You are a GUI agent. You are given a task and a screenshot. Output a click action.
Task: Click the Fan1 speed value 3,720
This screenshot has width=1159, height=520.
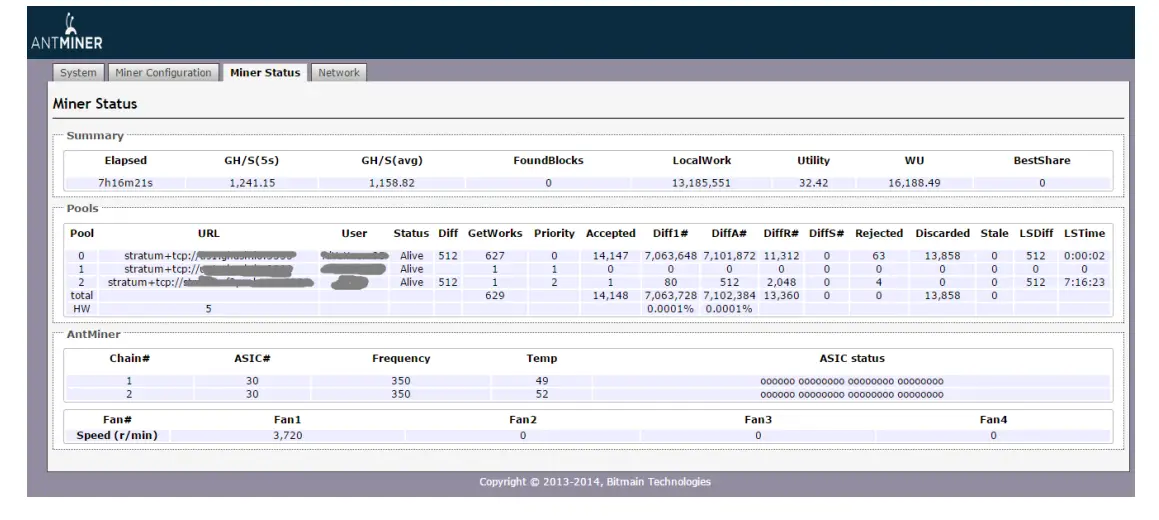click(287, 436)
